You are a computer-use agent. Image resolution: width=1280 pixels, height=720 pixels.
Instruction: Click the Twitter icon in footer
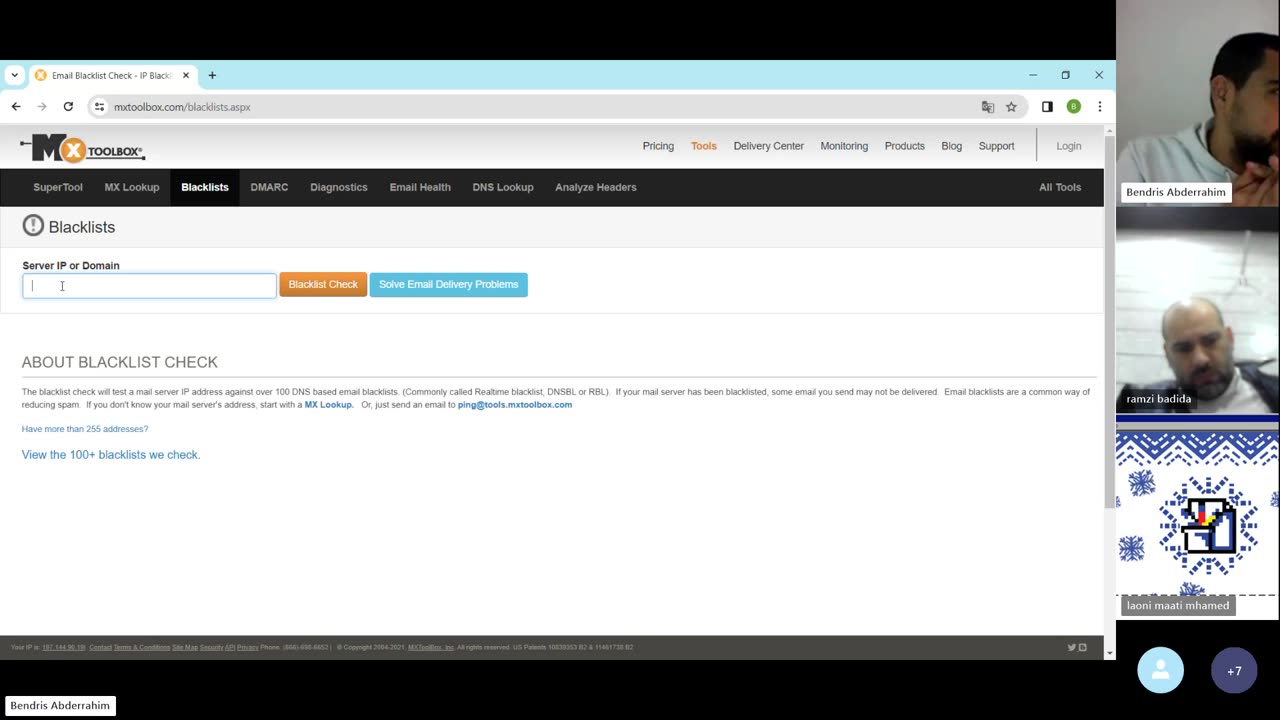coord(1071,647)
